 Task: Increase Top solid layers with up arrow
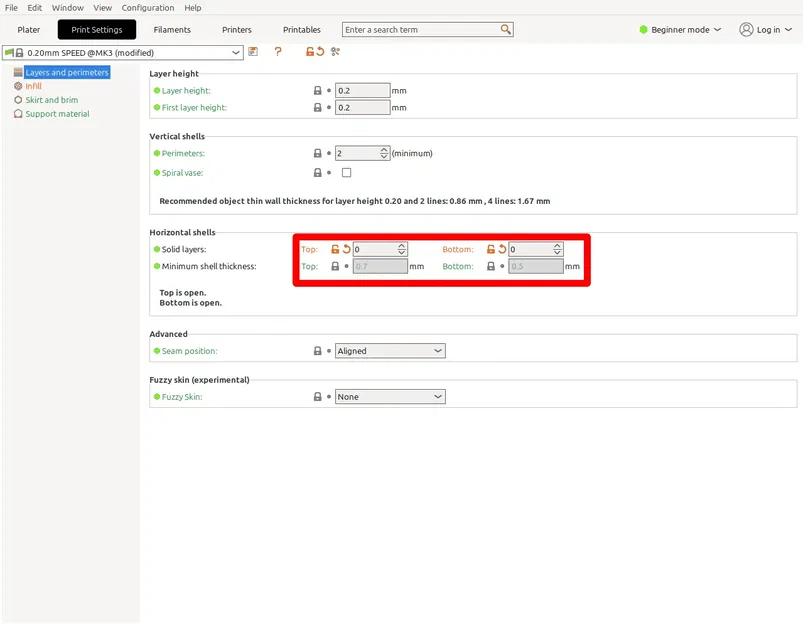[x=402, y=246]
